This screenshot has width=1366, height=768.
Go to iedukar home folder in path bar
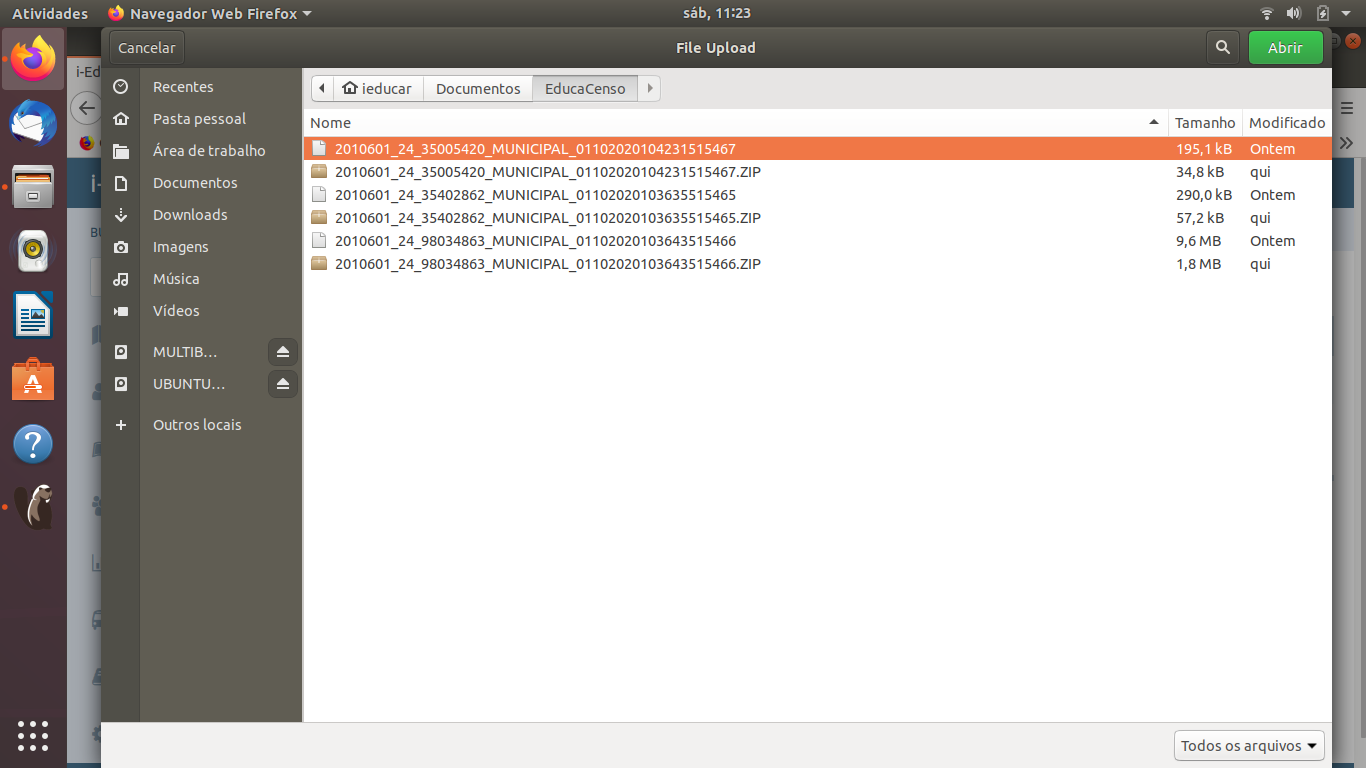[x=378, y=88]
